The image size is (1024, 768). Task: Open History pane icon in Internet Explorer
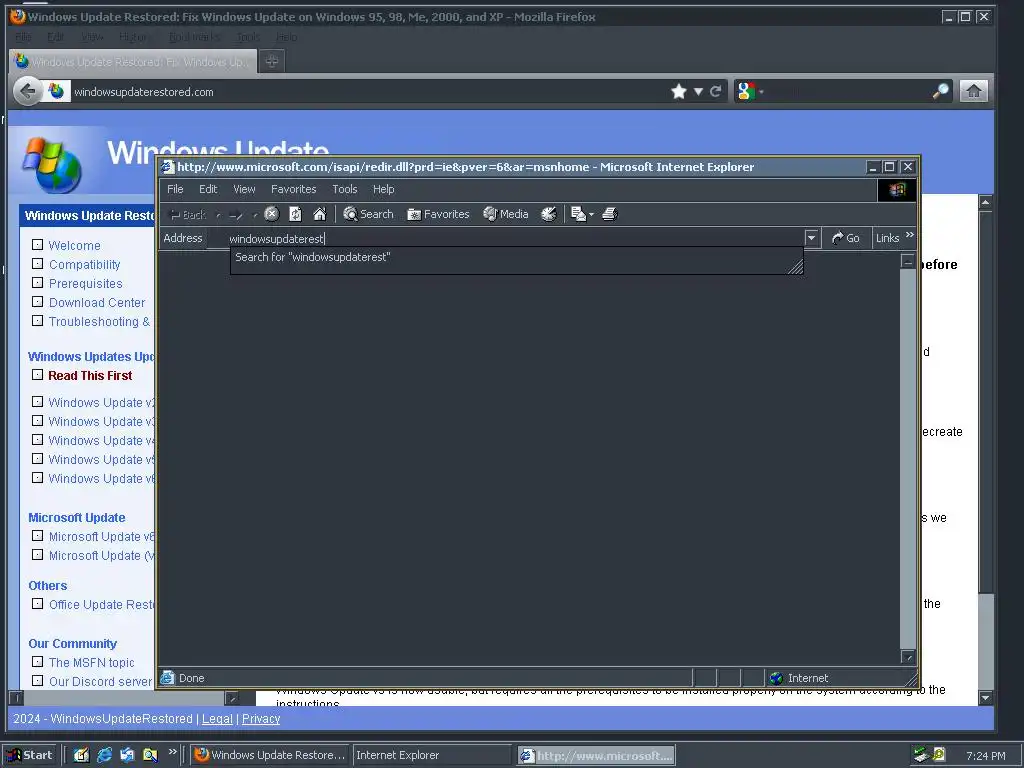[x=549, y=214]
